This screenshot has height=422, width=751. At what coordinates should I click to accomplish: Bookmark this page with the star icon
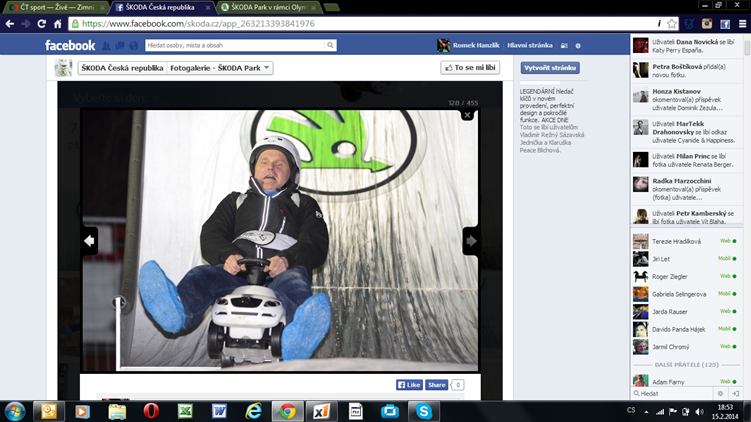pos(672,23)
